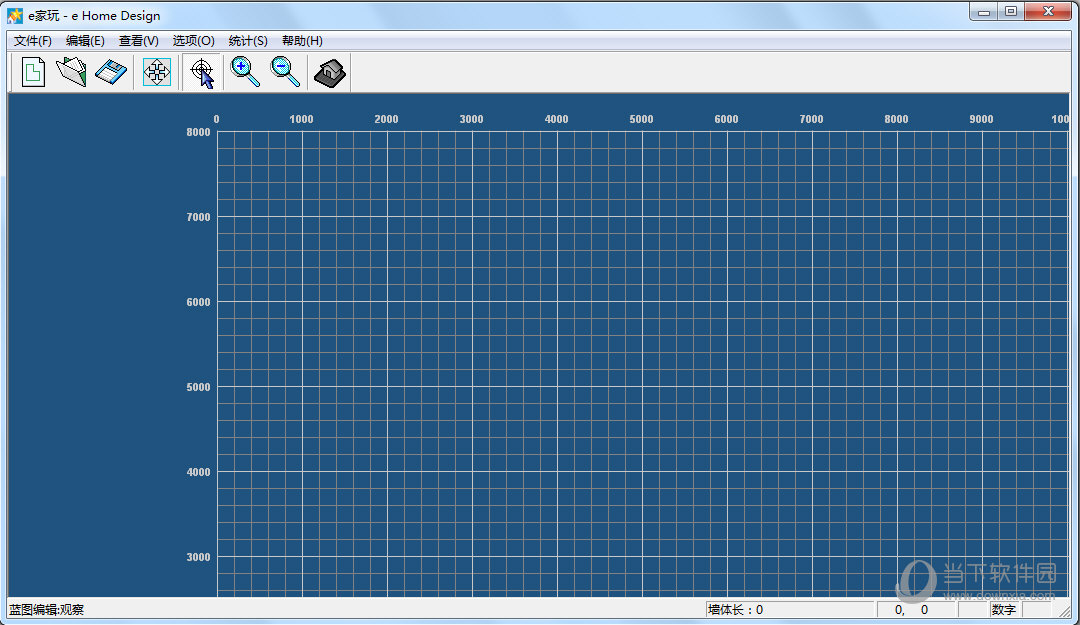Expand the 统计(S) menu
1080x625 pixels.
pos(248,41)
